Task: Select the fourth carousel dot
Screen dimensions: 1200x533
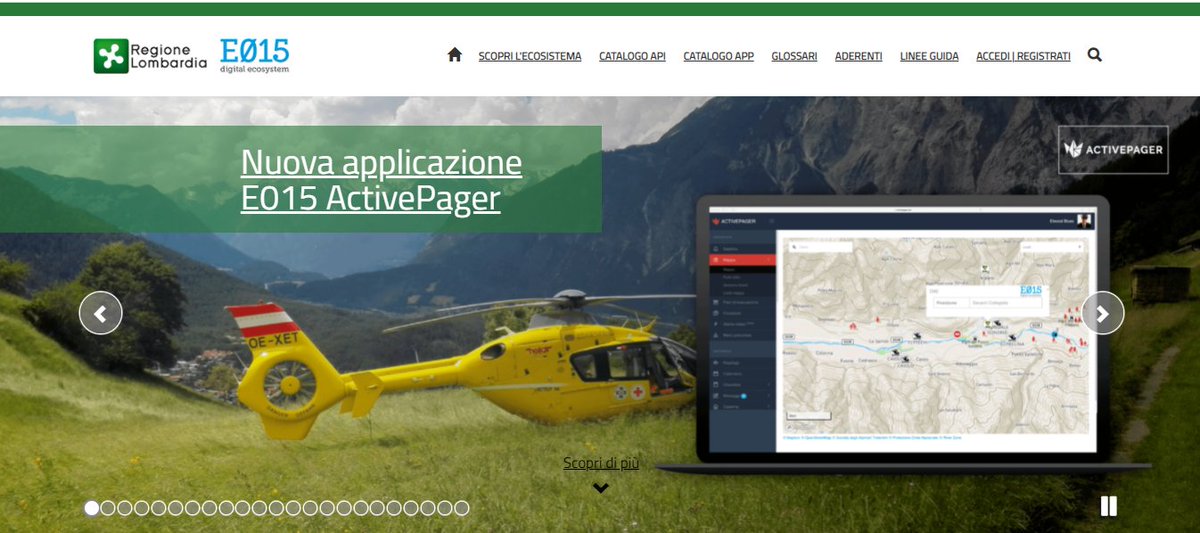Action: (x=142, y=508)
